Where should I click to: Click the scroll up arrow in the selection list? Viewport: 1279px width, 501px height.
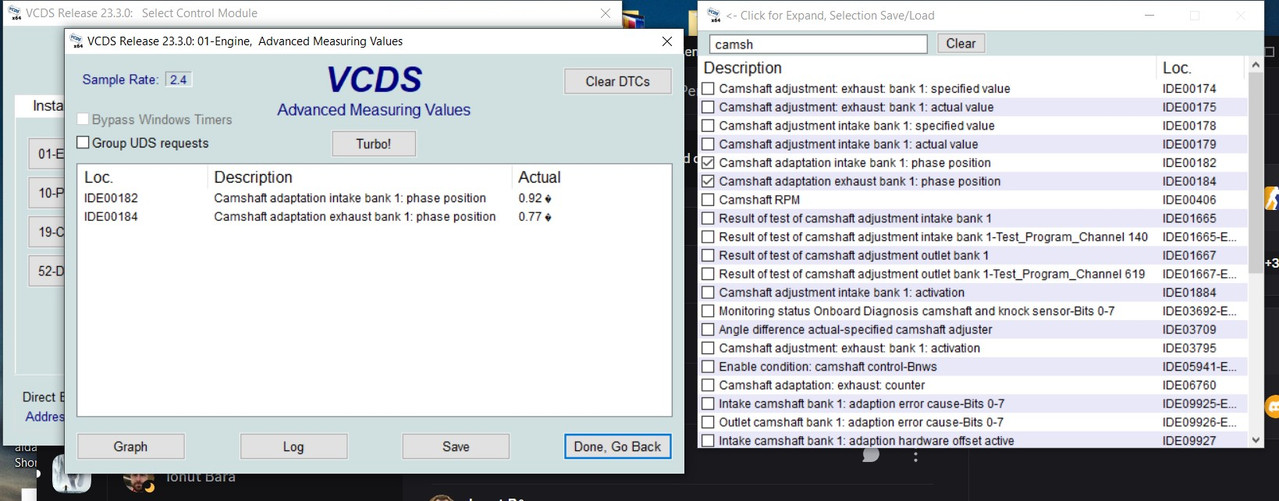click(x=1256, y=66)
